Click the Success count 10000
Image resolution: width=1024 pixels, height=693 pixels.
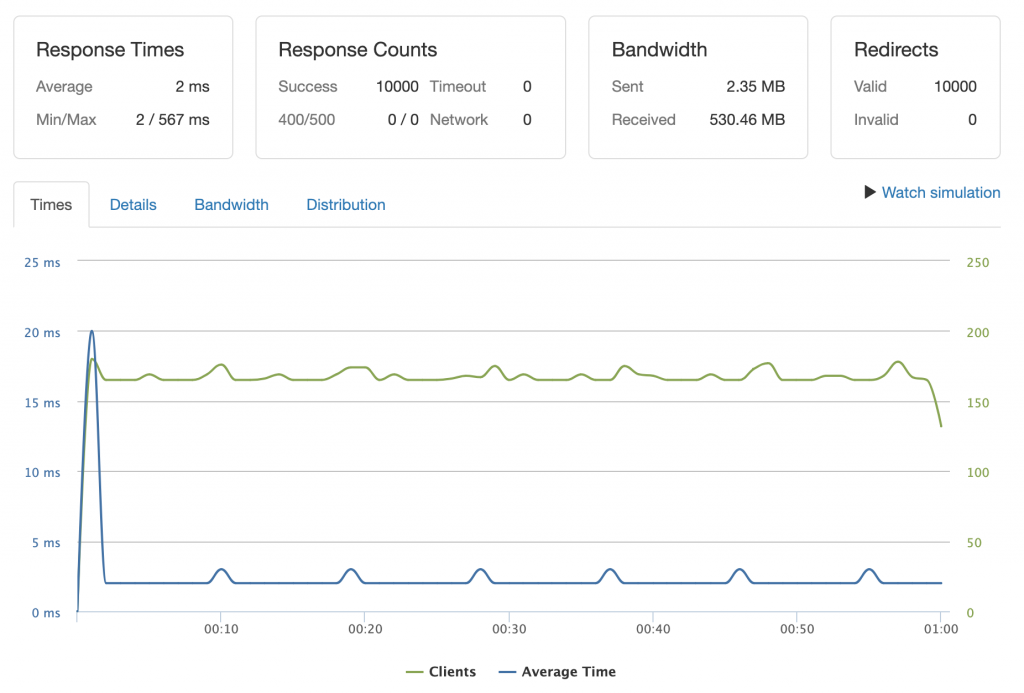pos(397,86)
